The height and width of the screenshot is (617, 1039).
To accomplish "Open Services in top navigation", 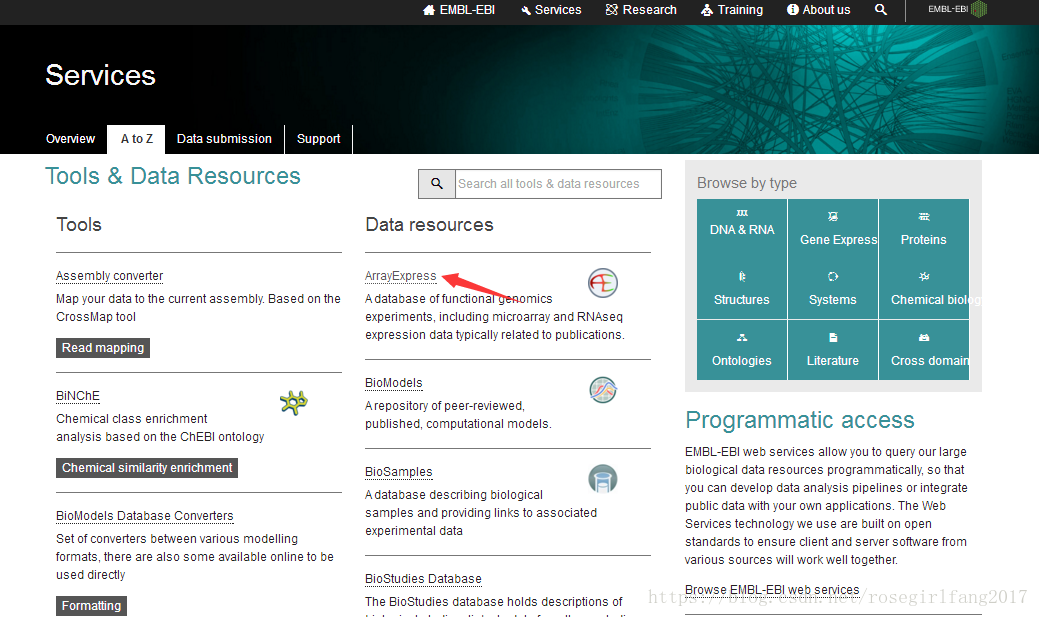I will 551,10.
